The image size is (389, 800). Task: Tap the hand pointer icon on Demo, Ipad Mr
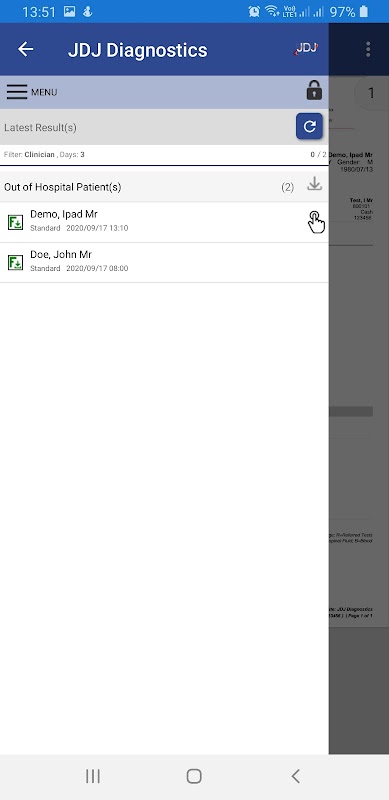(x=317, y=222)
